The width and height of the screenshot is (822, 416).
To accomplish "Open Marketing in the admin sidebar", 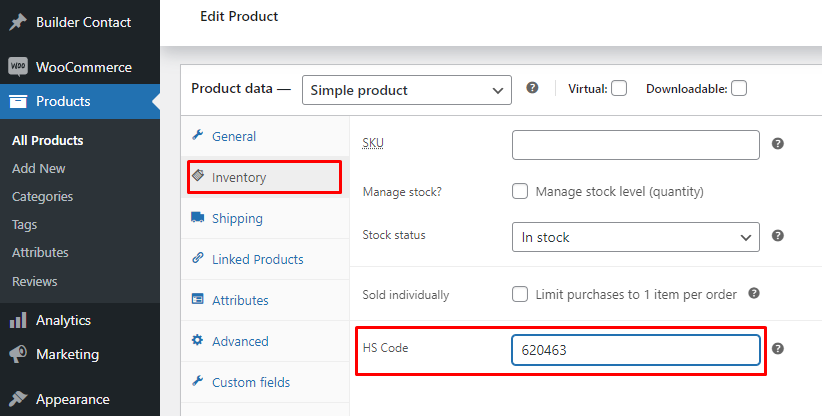I will pos(67,354).
